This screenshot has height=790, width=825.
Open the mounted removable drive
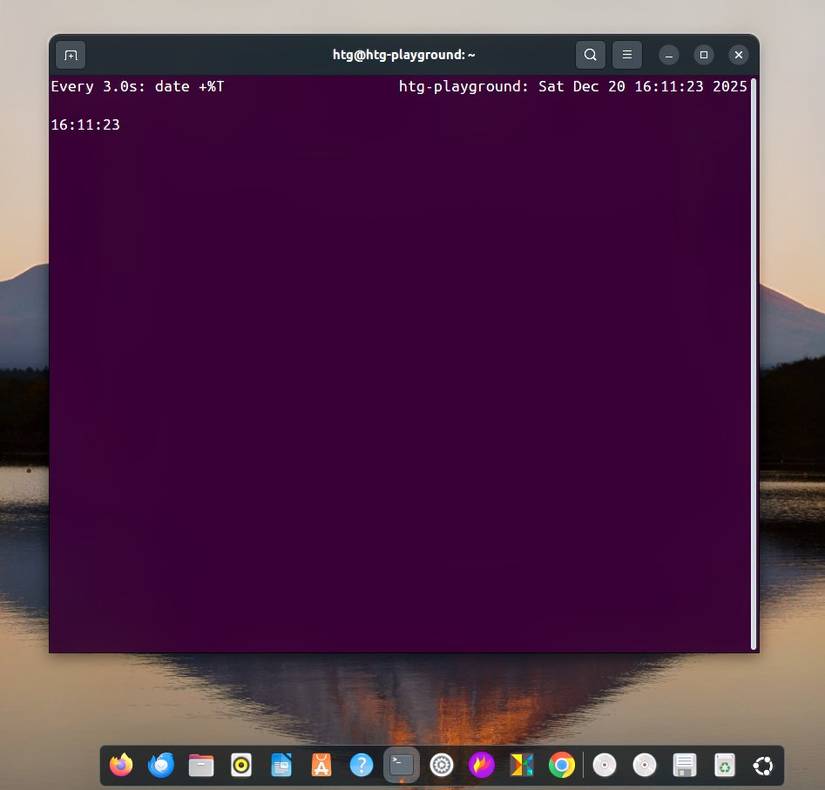coord(684,765)
